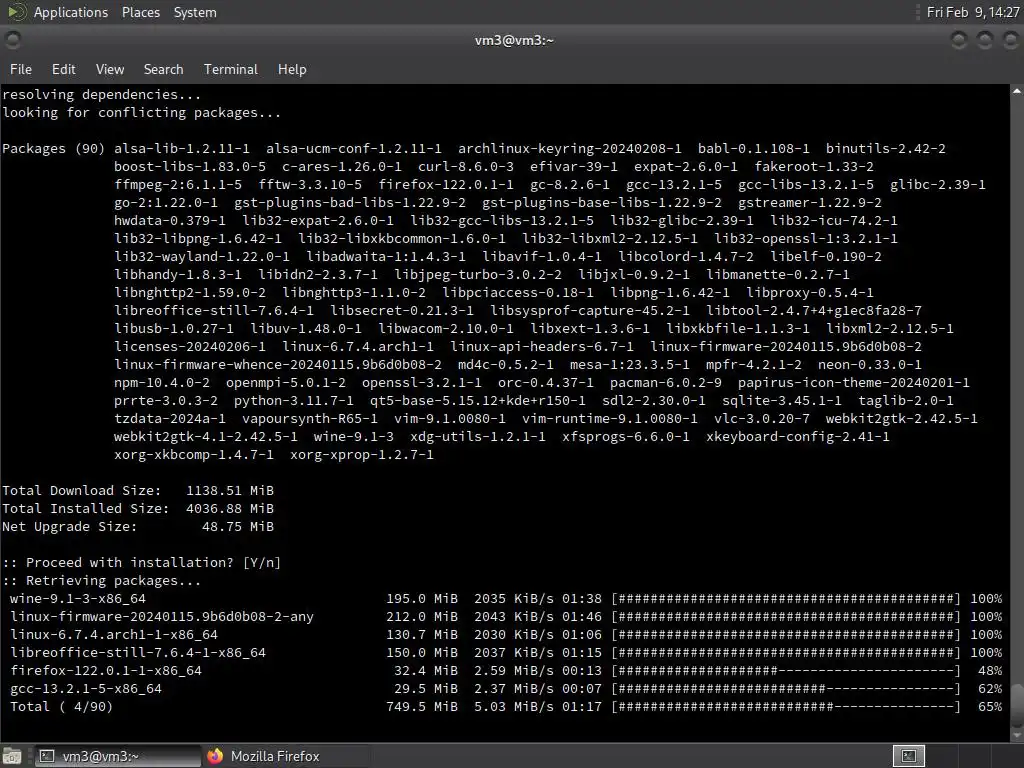Screen dimensions: 1024x768
Task: Open the Applications menu in top panel
Action: pyautogui.click(x=71, y=12)
